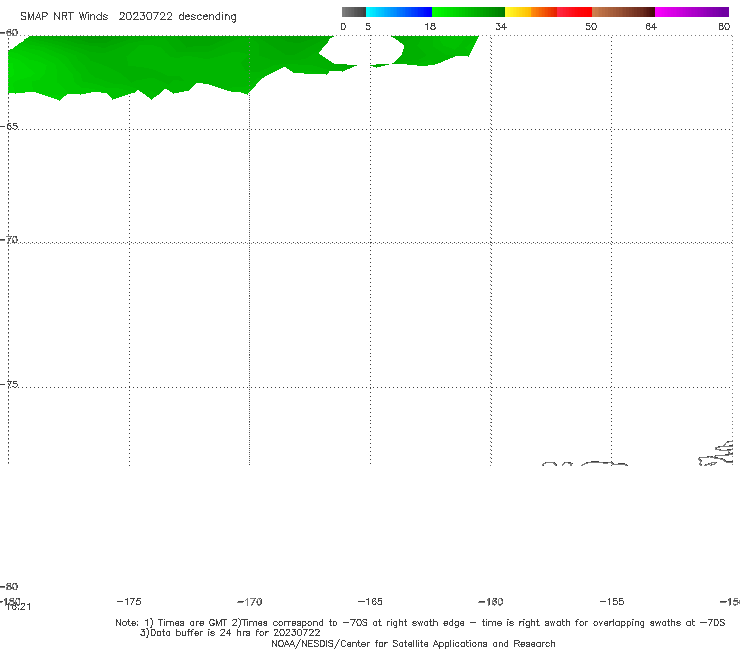Click the -155 longitude axis label
Image resolution: width=740 pixels, height=650 pixels.
[612, 601]
